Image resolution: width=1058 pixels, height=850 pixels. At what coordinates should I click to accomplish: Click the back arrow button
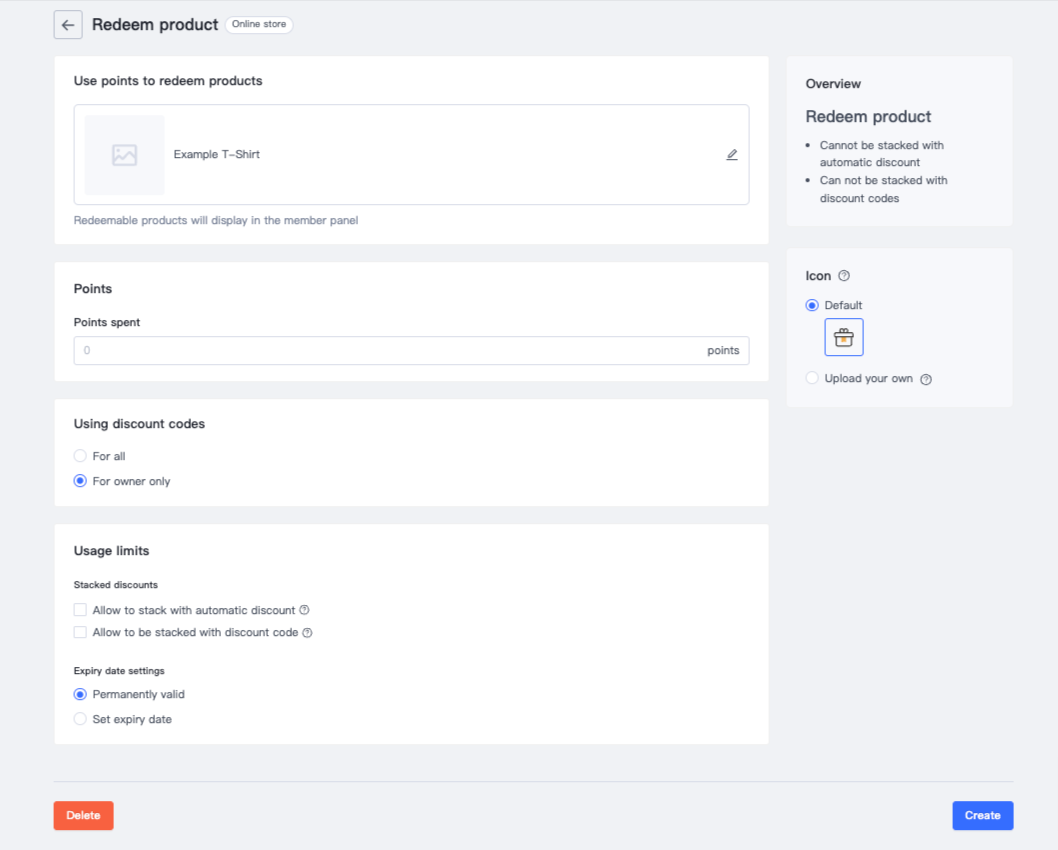pos(68,25)
